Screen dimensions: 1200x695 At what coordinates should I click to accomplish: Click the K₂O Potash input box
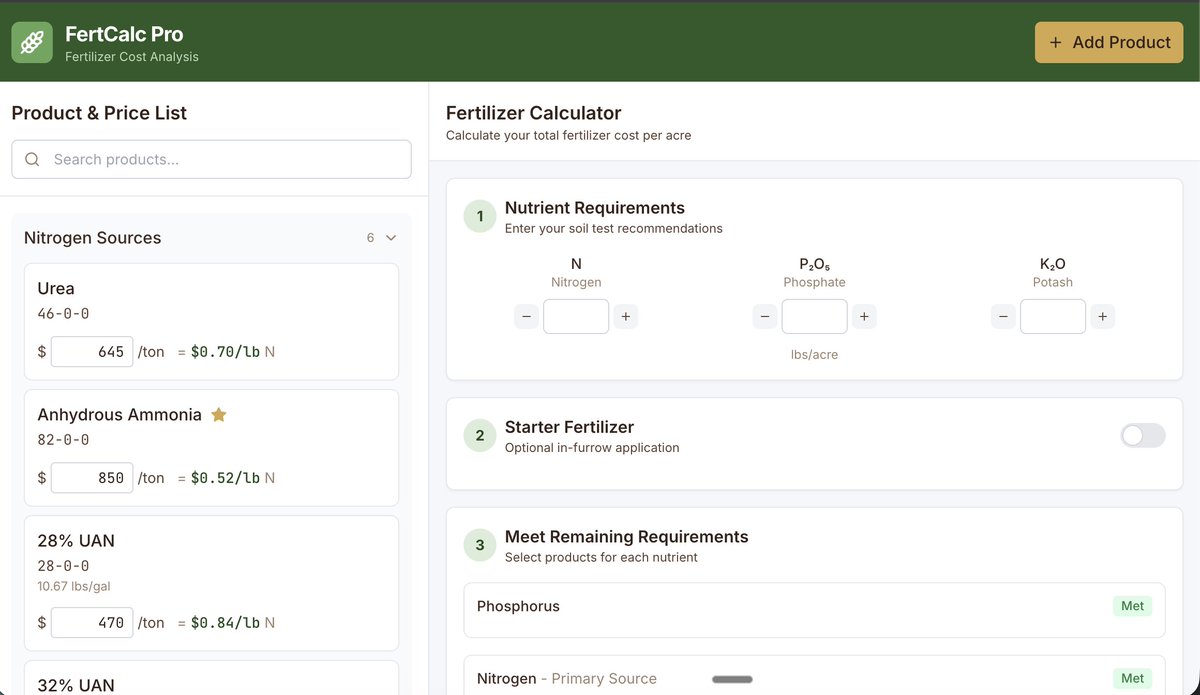[1053, 317]
